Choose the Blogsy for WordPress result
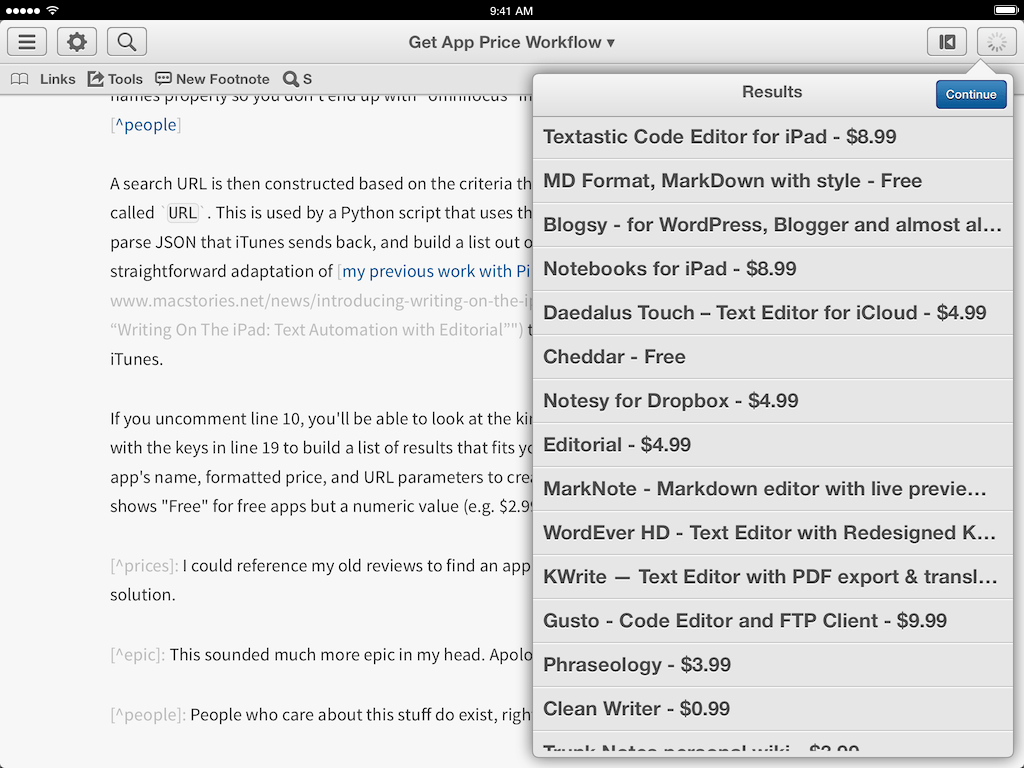This screenshot has height=768, width=1024. [x=773, y=225]
